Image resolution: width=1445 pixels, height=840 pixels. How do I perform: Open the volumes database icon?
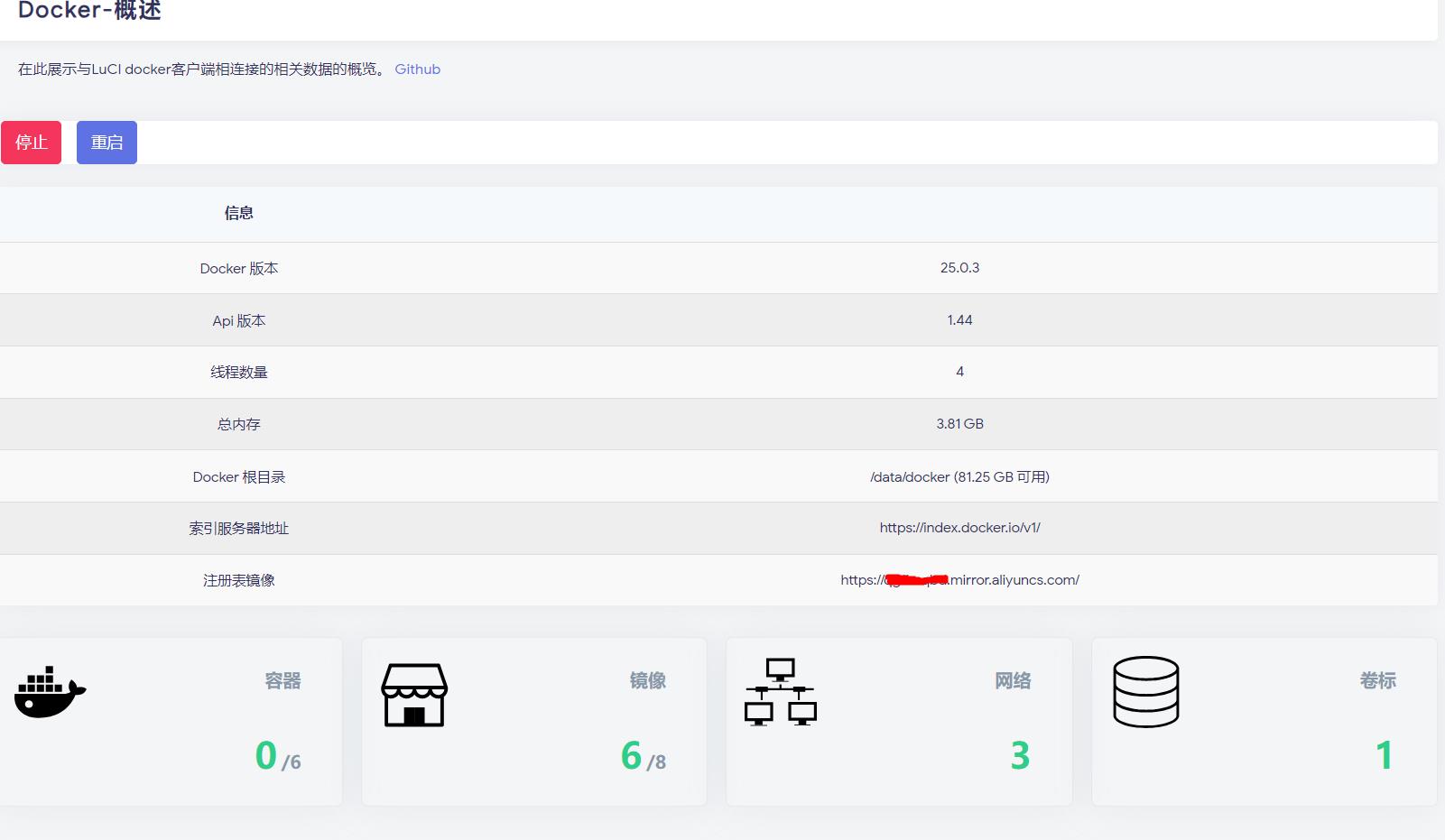(x=1146, y=692)
